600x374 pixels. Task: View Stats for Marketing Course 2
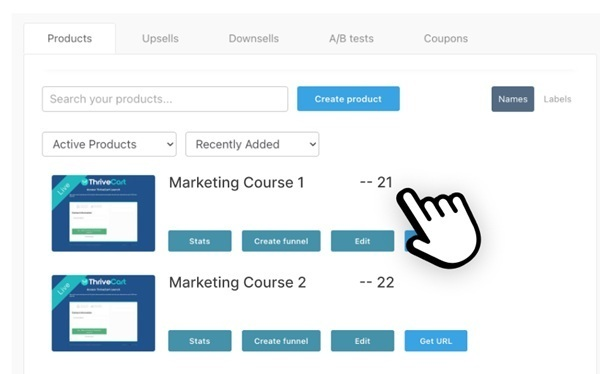pyautogui.click(x=200, y=341)
